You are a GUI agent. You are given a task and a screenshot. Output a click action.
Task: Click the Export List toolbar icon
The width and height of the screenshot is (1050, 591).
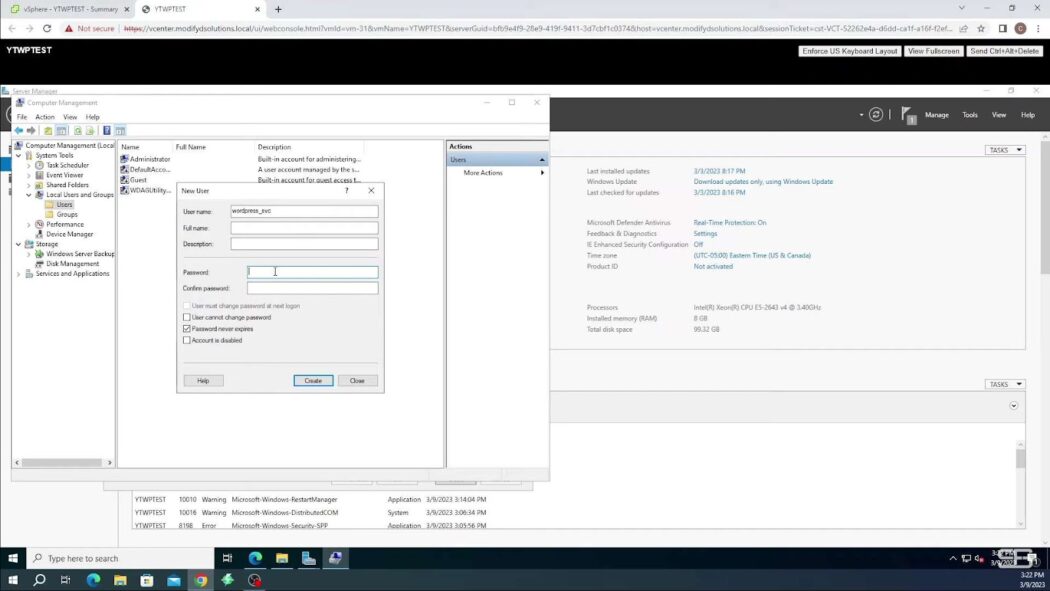[x=90, y=131]
